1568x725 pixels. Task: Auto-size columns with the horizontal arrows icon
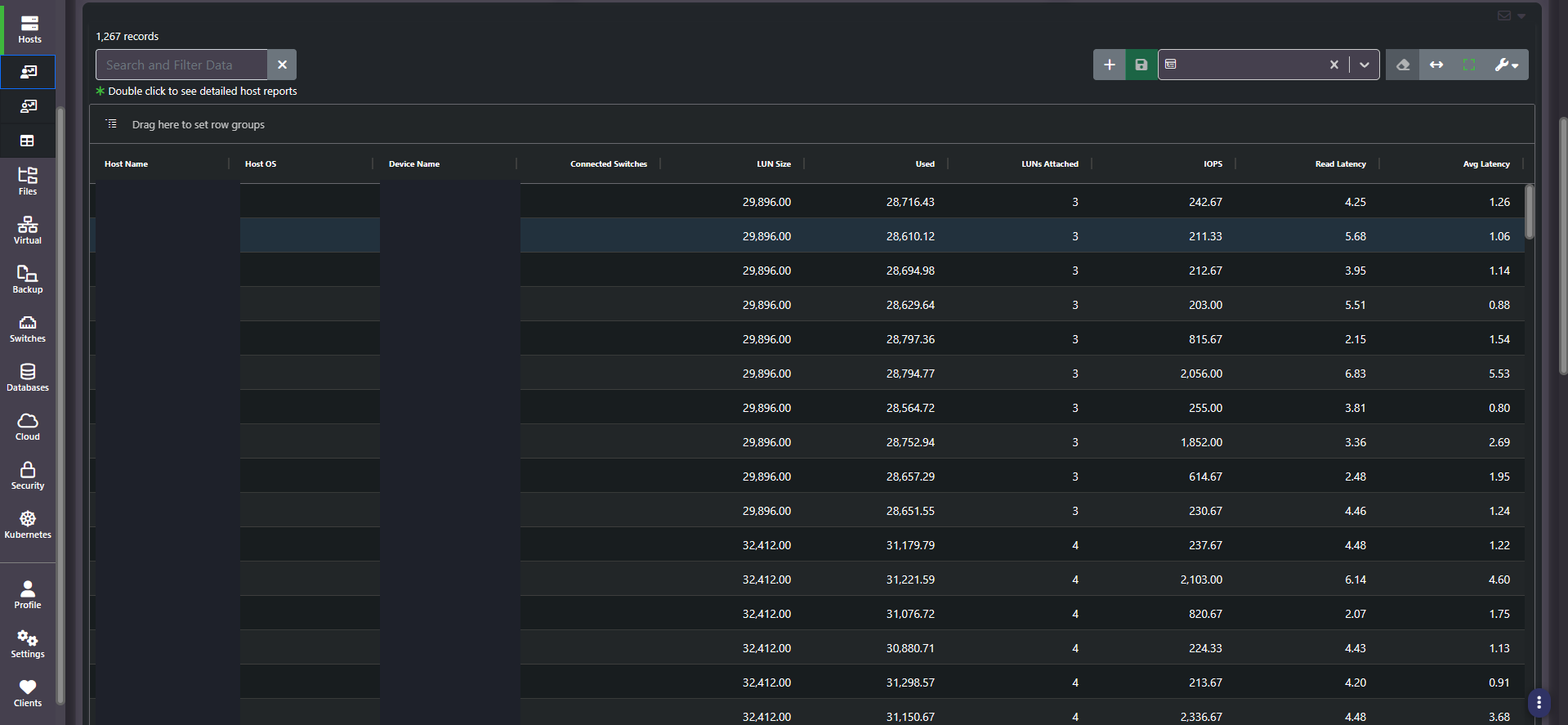tap(1436, 65)
